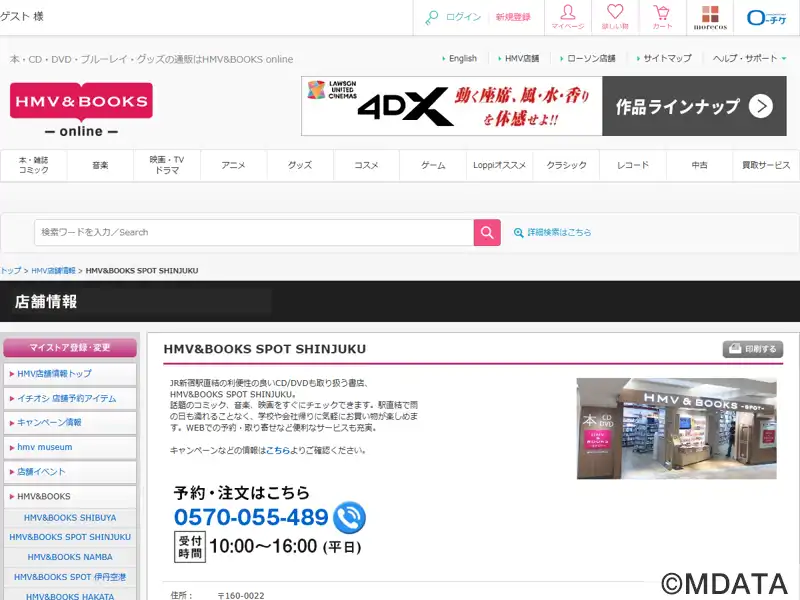Open the アニメ category tab
Viewport: 800px width, 600px height.
(233, 165)
